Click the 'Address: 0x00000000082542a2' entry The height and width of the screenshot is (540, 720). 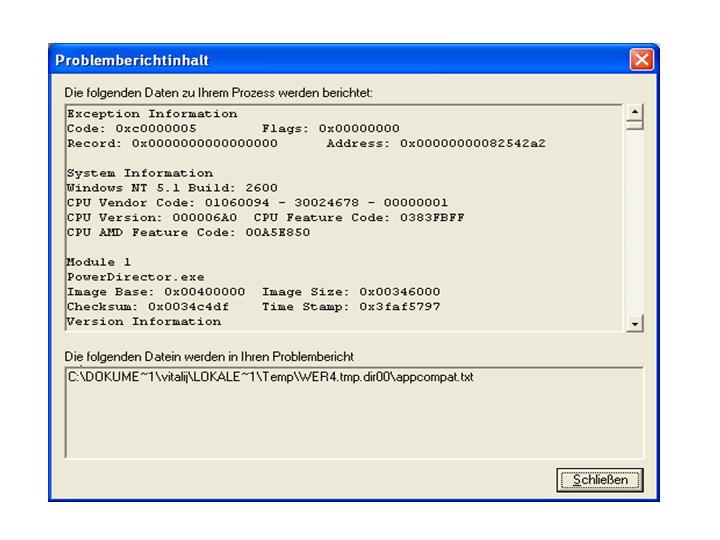pos(436,143)
